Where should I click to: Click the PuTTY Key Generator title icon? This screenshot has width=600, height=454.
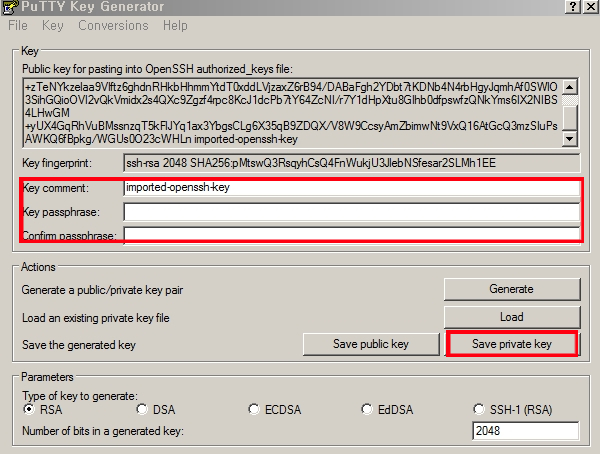[10, 7]
